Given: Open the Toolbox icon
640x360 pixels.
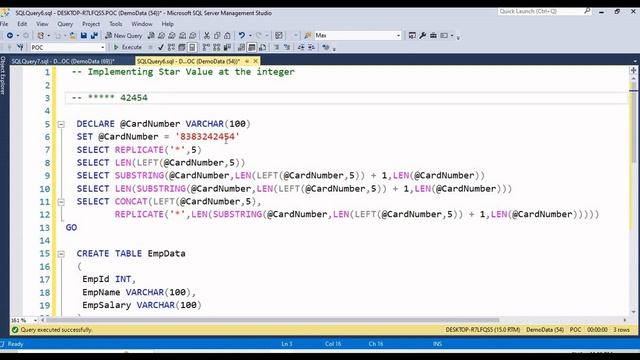Looking at the screenshot, I should (433, 36).
